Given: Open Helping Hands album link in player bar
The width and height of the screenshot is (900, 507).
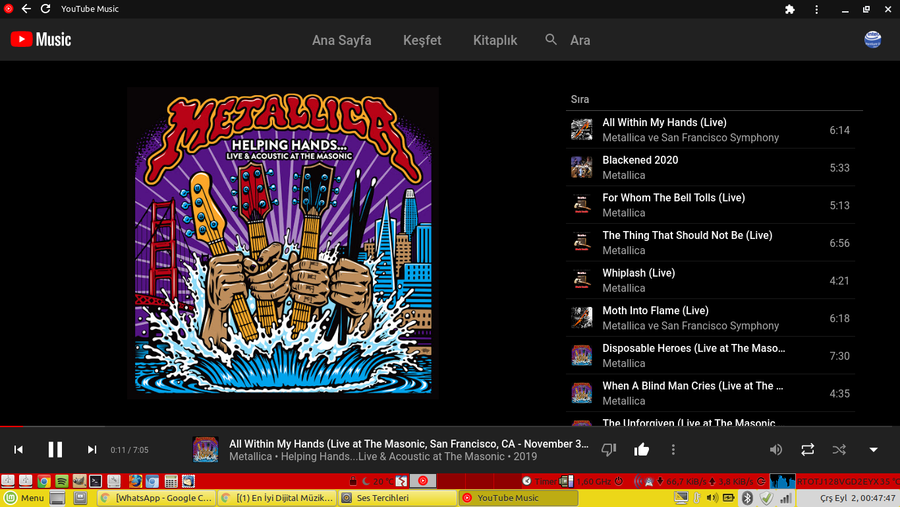Looking at the screenshot, I should tap(393, 457).
